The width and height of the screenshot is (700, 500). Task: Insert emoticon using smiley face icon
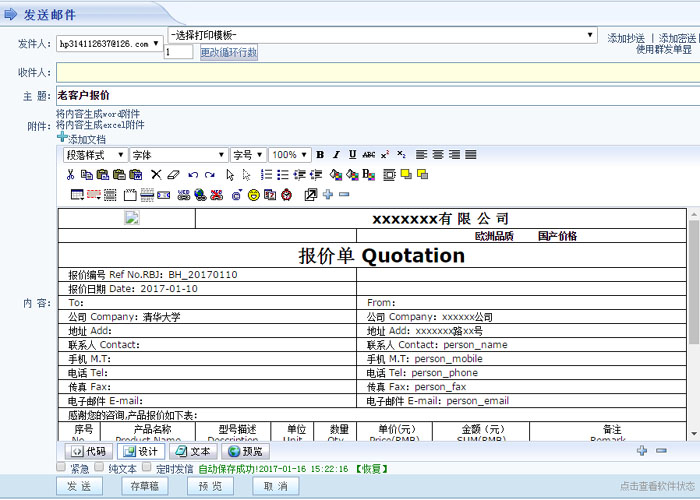pyautogui.click(x=253, y=194)
